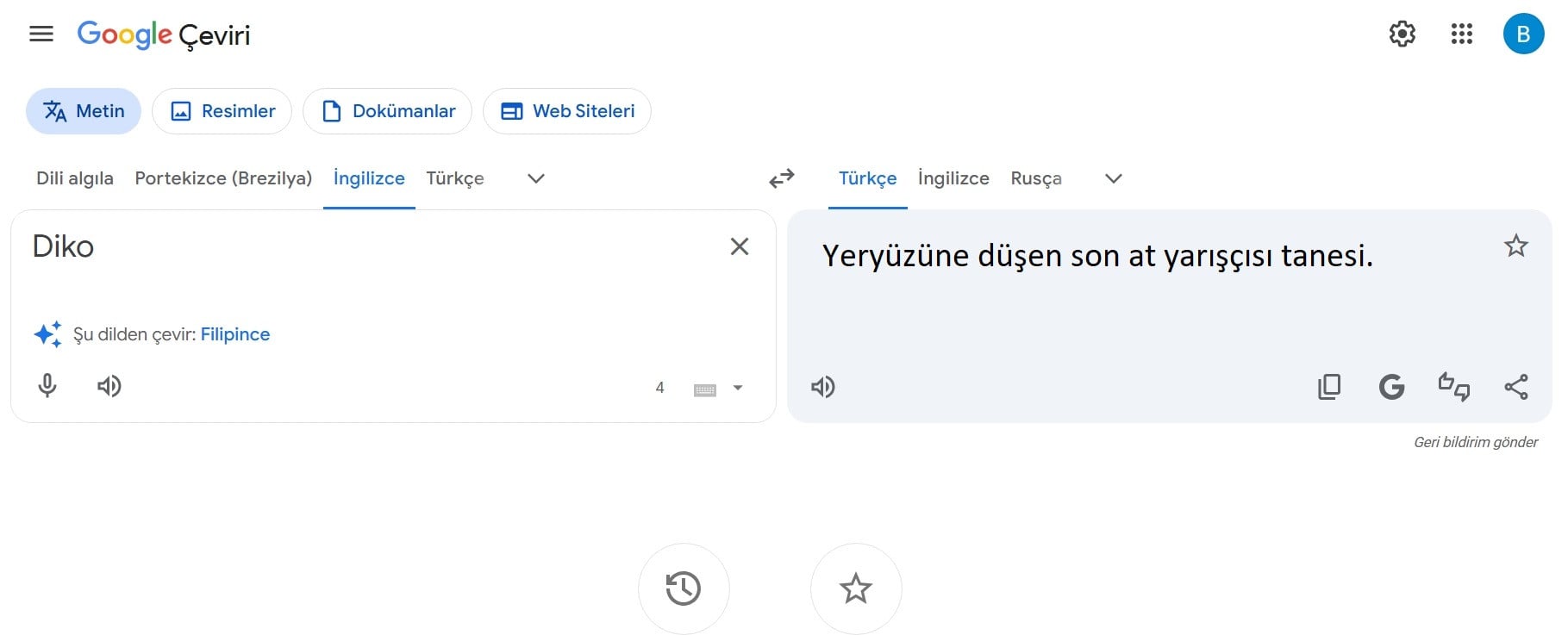Viewport: 1568px width, 635px height.
Task: Listen to the Turkish translation
Action: pos(822,387)
